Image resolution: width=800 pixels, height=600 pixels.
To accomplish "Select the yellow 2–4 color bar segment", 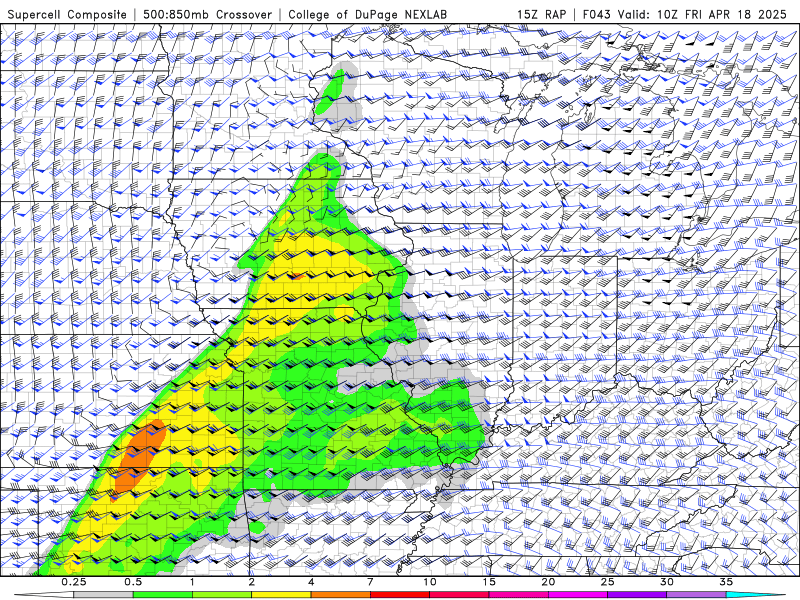I will point(281,595).
